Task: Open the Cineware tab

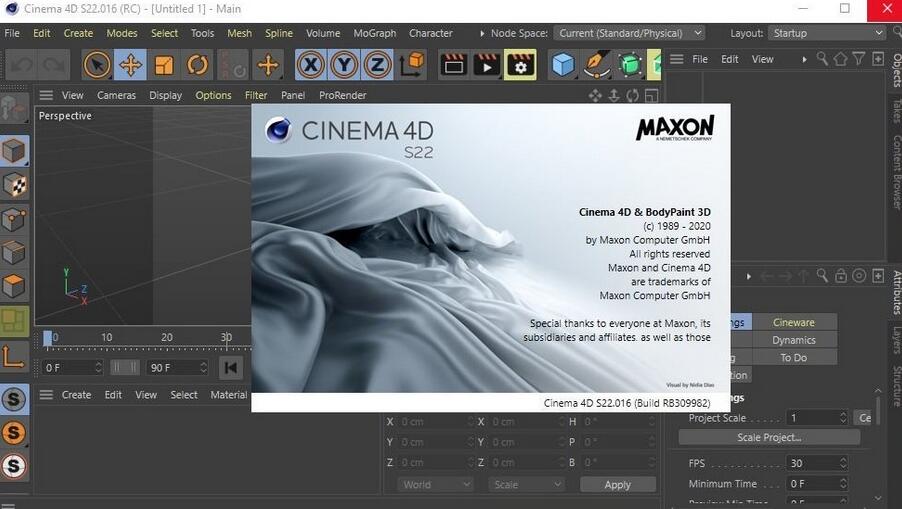Action: tap(794, 323)
